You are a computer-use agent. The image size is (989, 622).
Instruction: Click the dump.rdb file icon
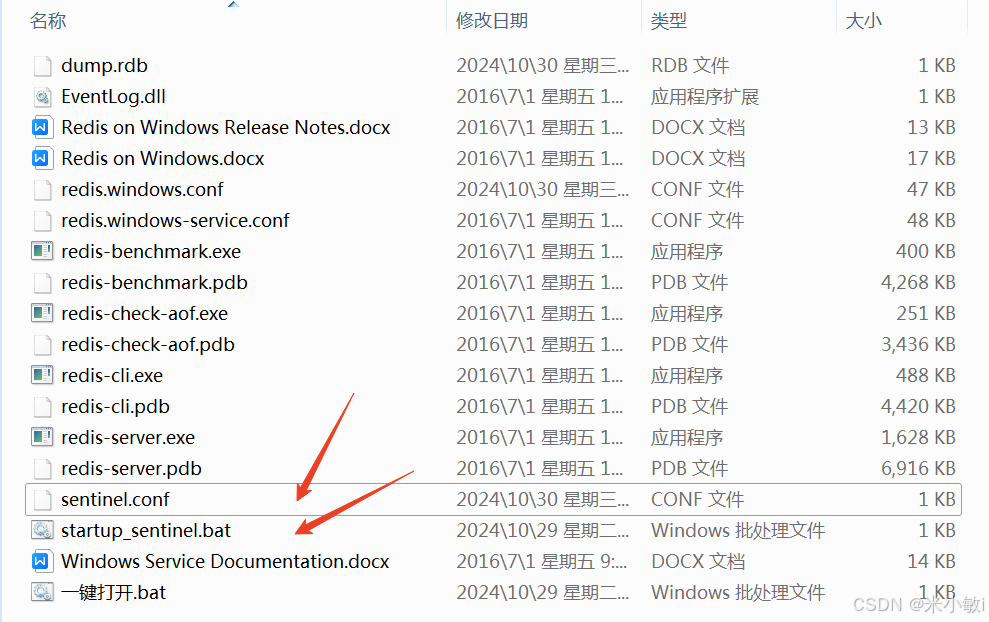[x=42, y=66]
